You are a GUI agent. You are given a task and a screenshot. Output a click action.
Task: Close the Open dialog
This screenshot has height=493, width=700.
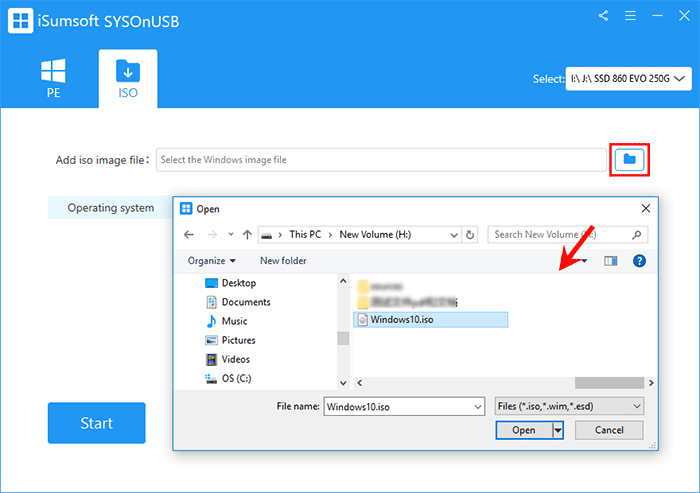tap(646, 209)
